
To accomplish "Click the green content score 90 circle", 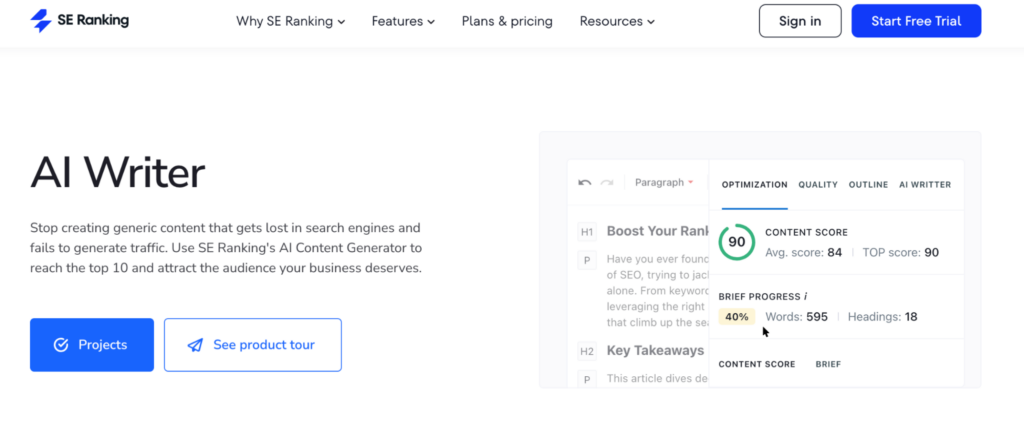I will click(737, 242).
